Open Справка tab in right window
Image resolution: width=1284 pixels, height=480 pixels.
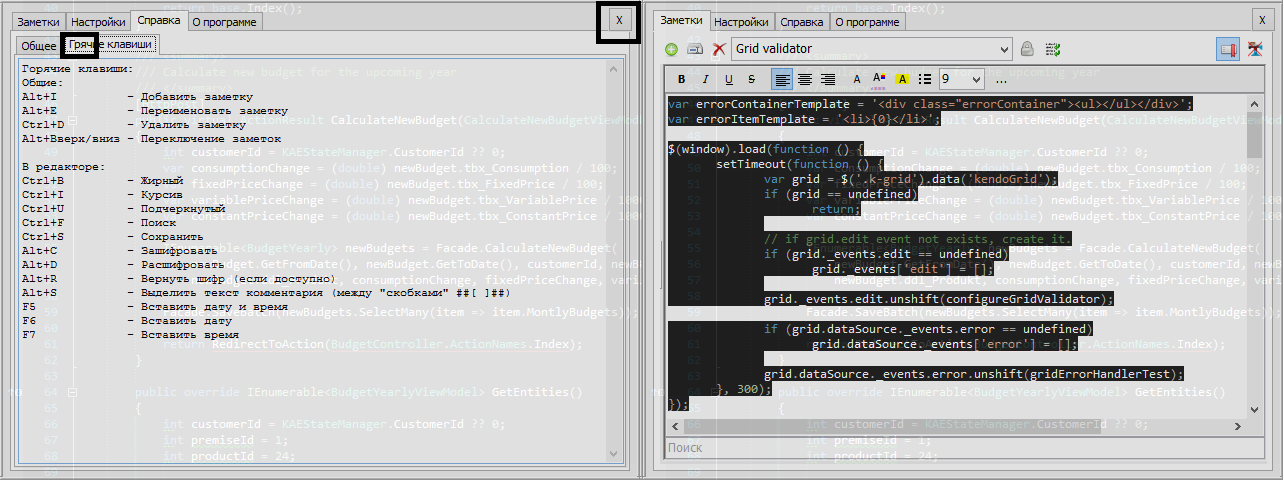(802, 21)
